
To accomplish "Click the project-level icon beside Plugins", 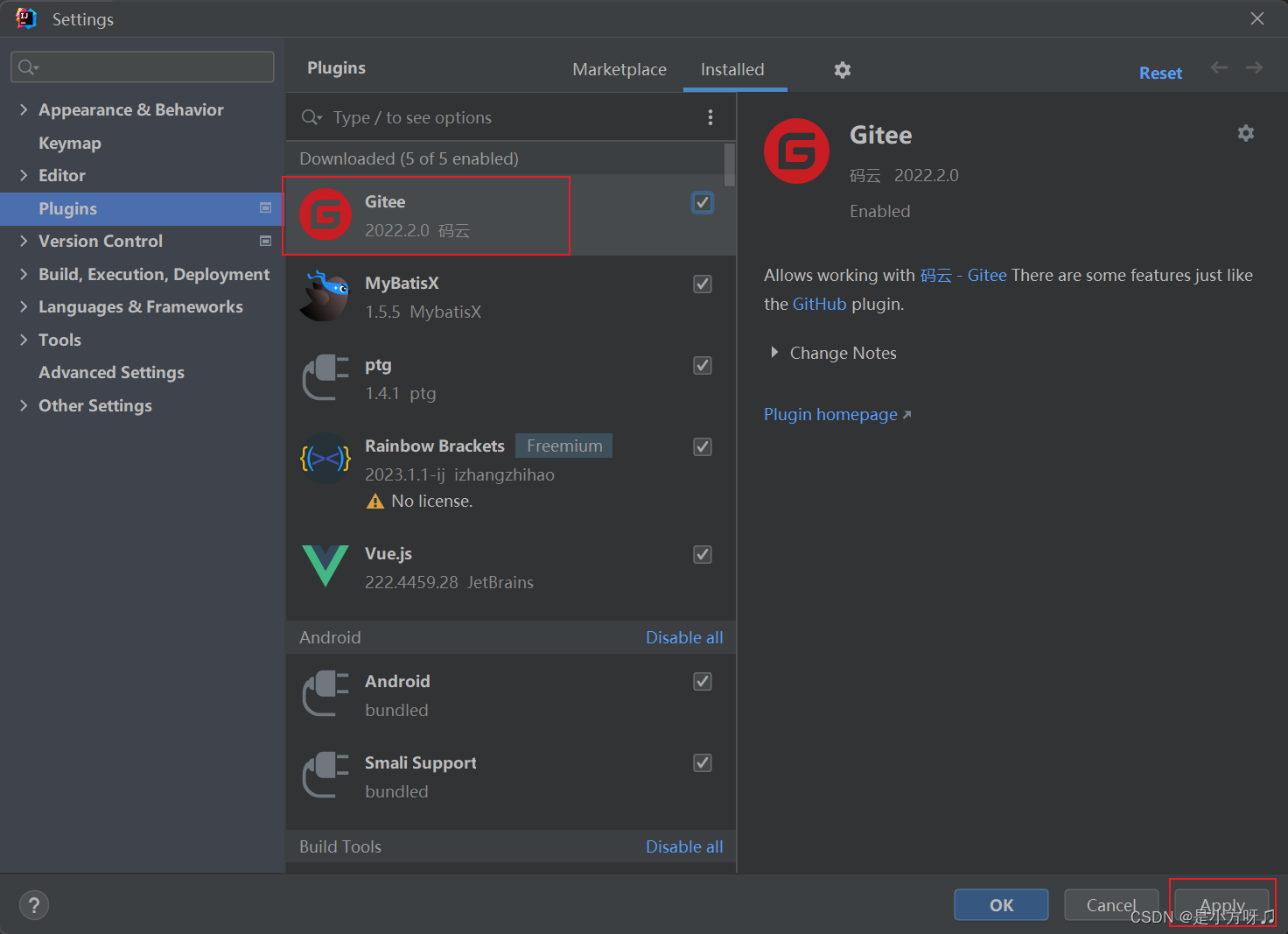I will pos(265,207).
